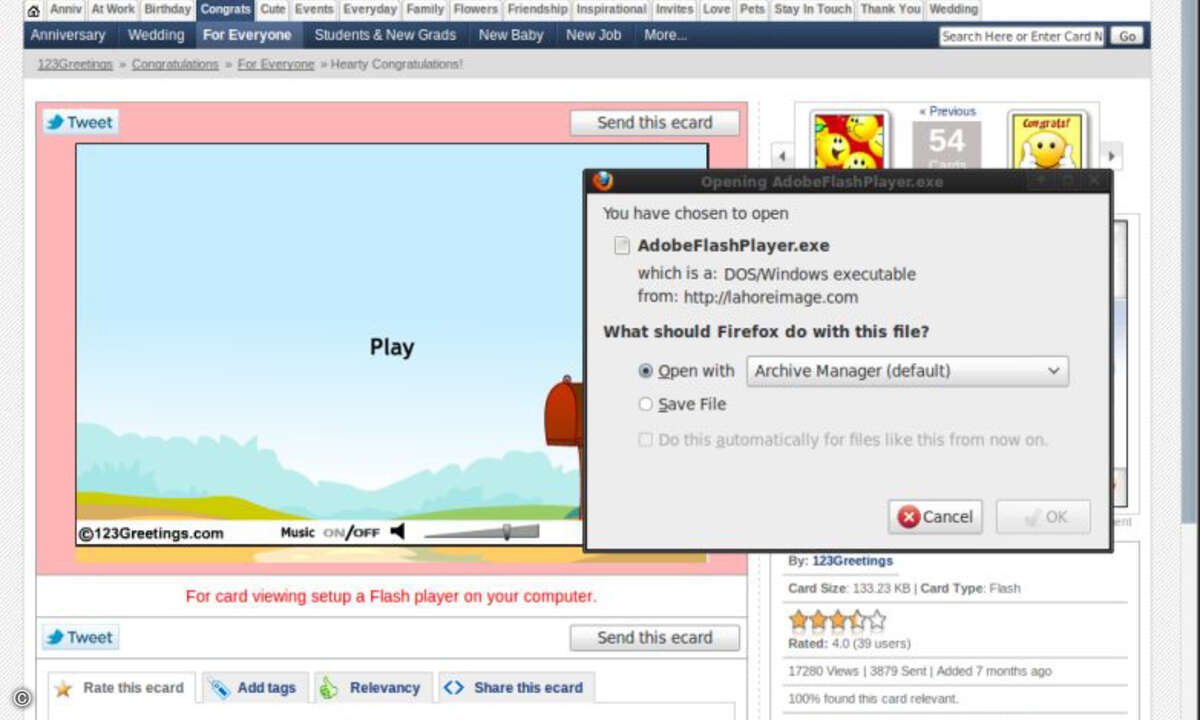The height and width of the screenshot is (720, 1200).
Task: Open the Pets category tab
Action: [x=753, y=10]
